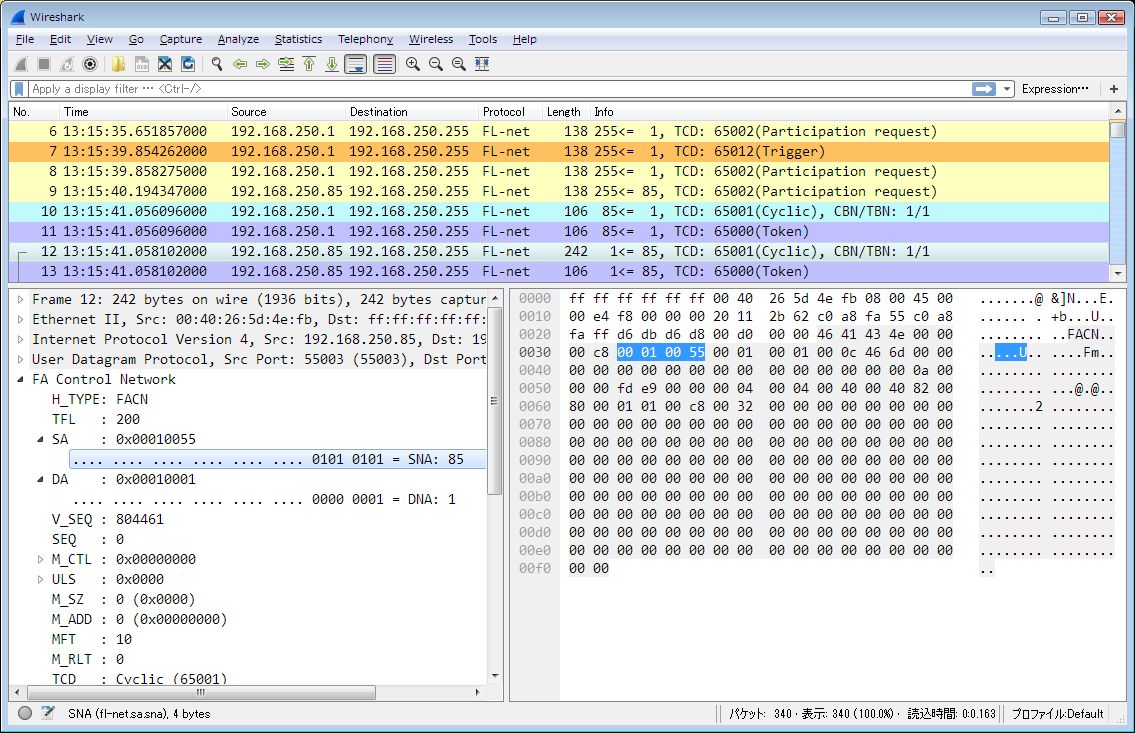
Task: Add a display filter button with the plus icon
Action: click(x=1114, y=89)
